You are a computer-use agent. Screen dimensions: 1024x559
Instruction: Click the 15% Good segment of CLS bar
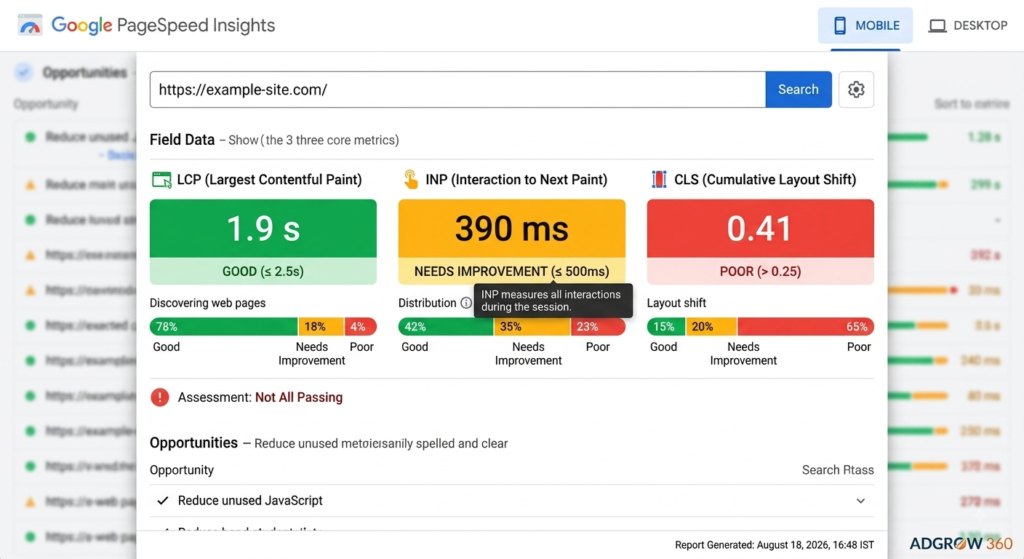(x=666, y=327)
